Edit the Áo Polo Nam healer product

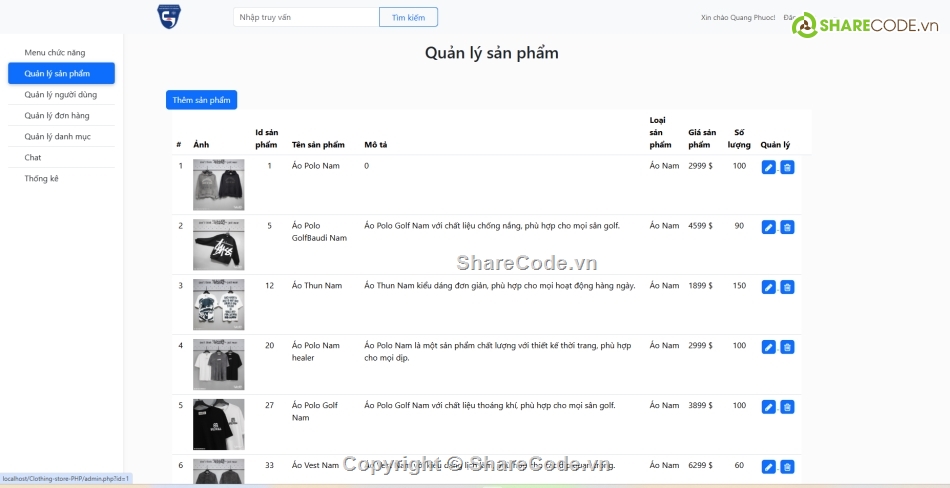(768, 347)
